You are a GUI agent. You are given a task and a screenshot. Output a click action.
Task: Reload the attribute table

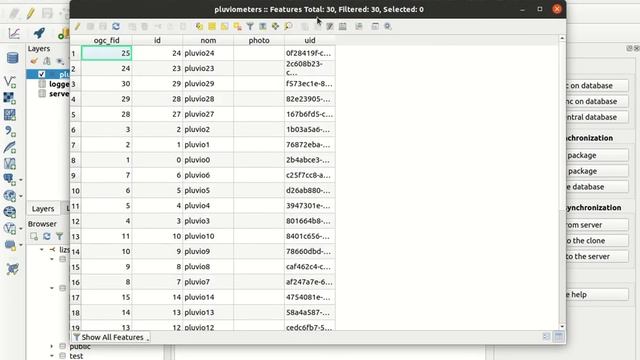(x=116, y=27)
